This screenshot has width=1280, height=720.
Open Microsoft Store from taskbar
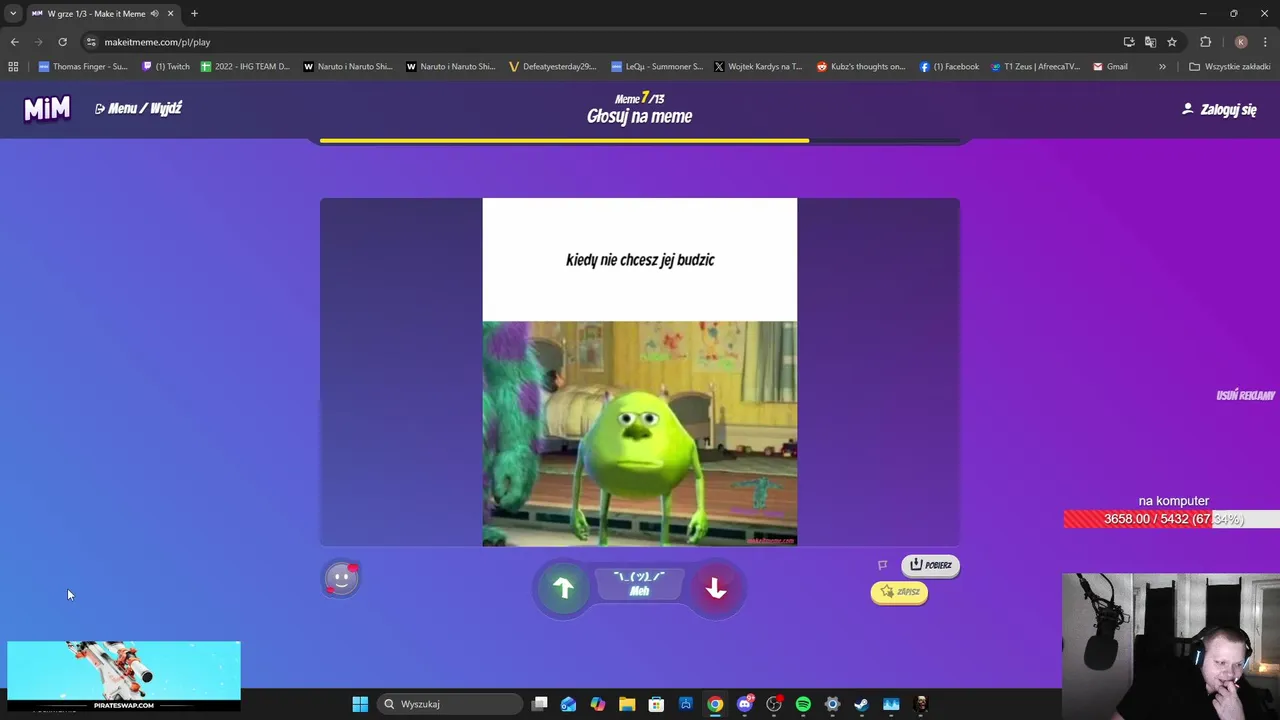(656, 704)
